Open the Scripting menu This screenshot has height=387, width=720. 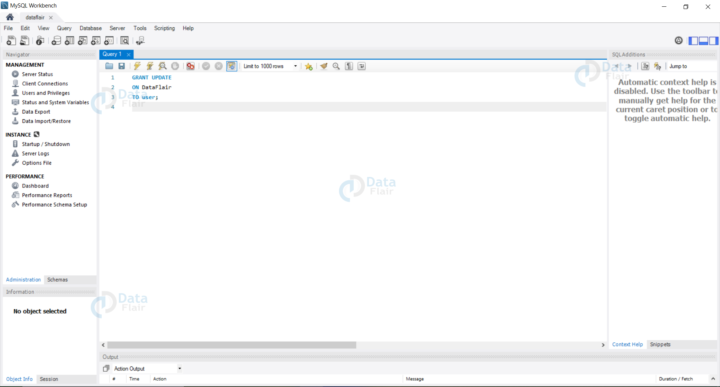click(164, 28)
